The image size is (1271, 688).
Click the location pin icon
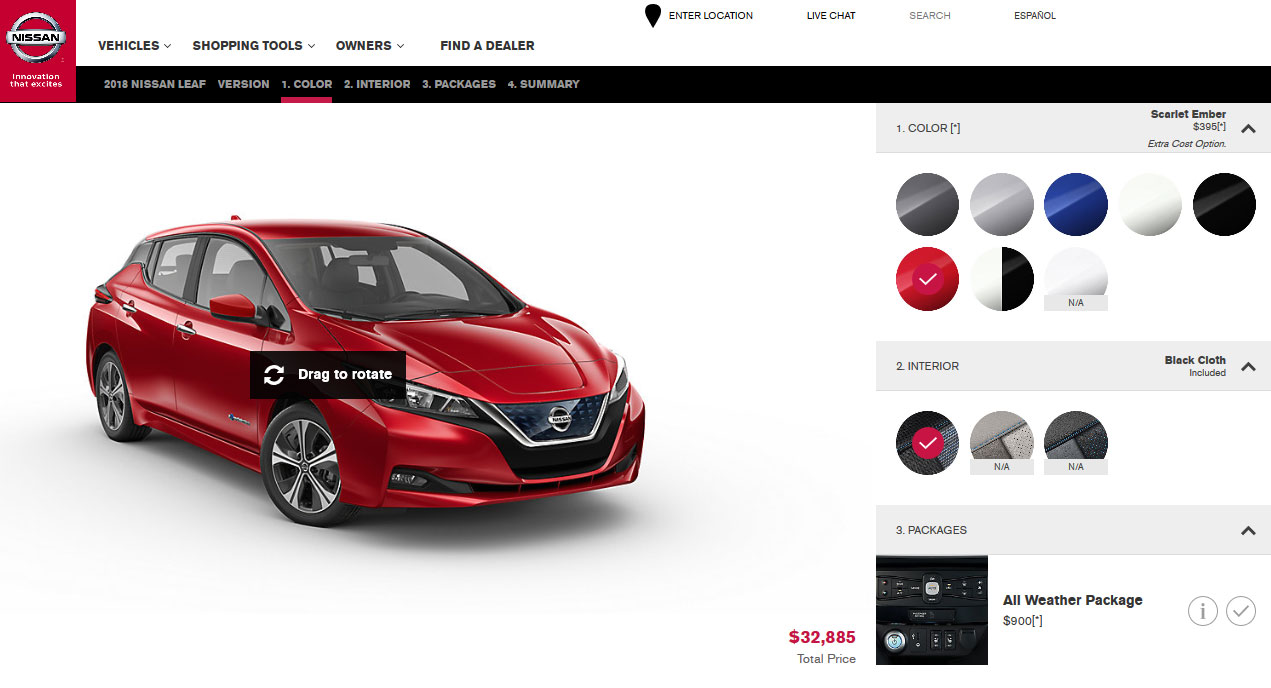pyautogui.click(x=653, y=16)
